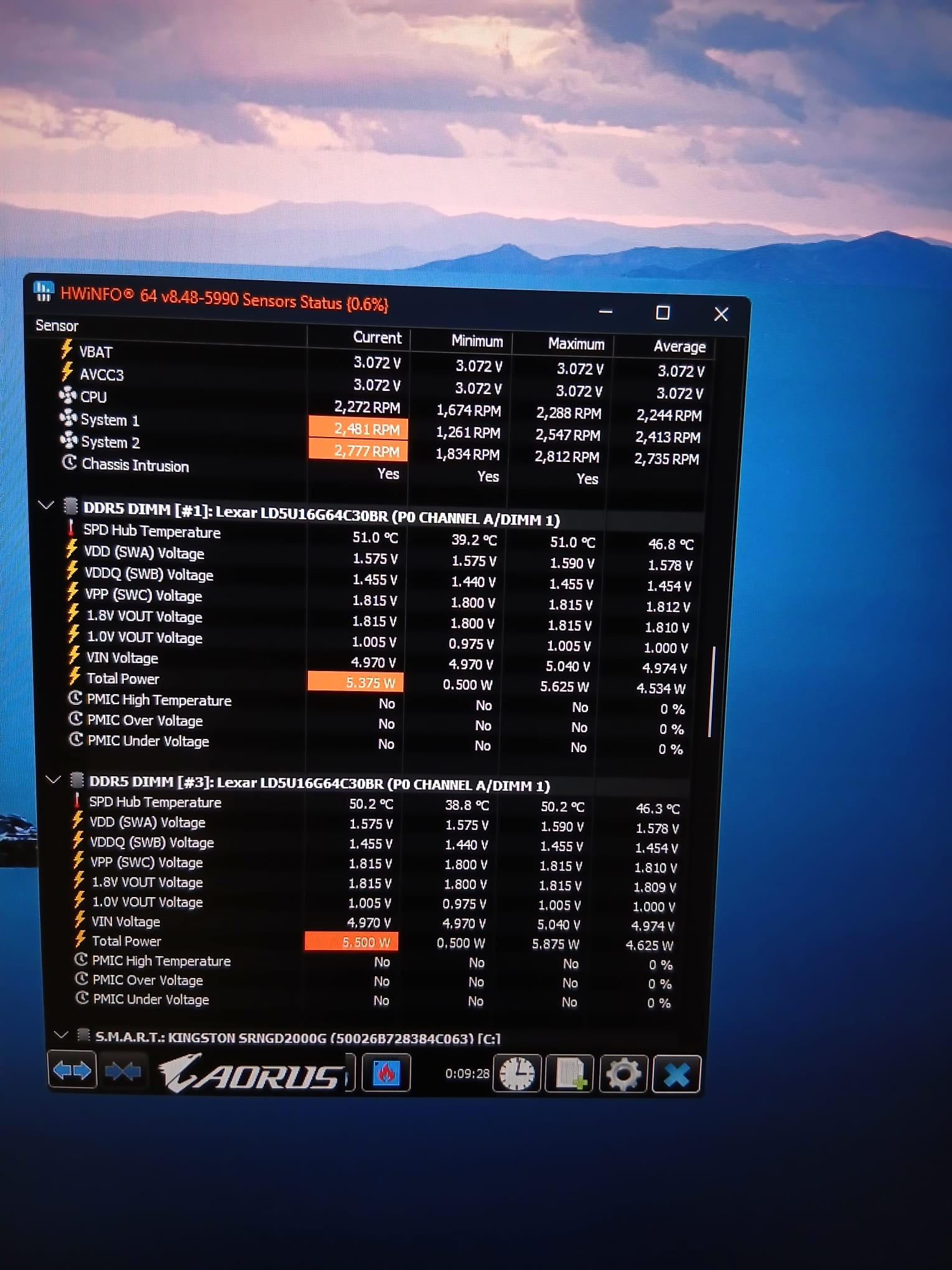Select DIMM #1 Total Power value 5.375 W

pyautogui.click(x=356, y=682)
